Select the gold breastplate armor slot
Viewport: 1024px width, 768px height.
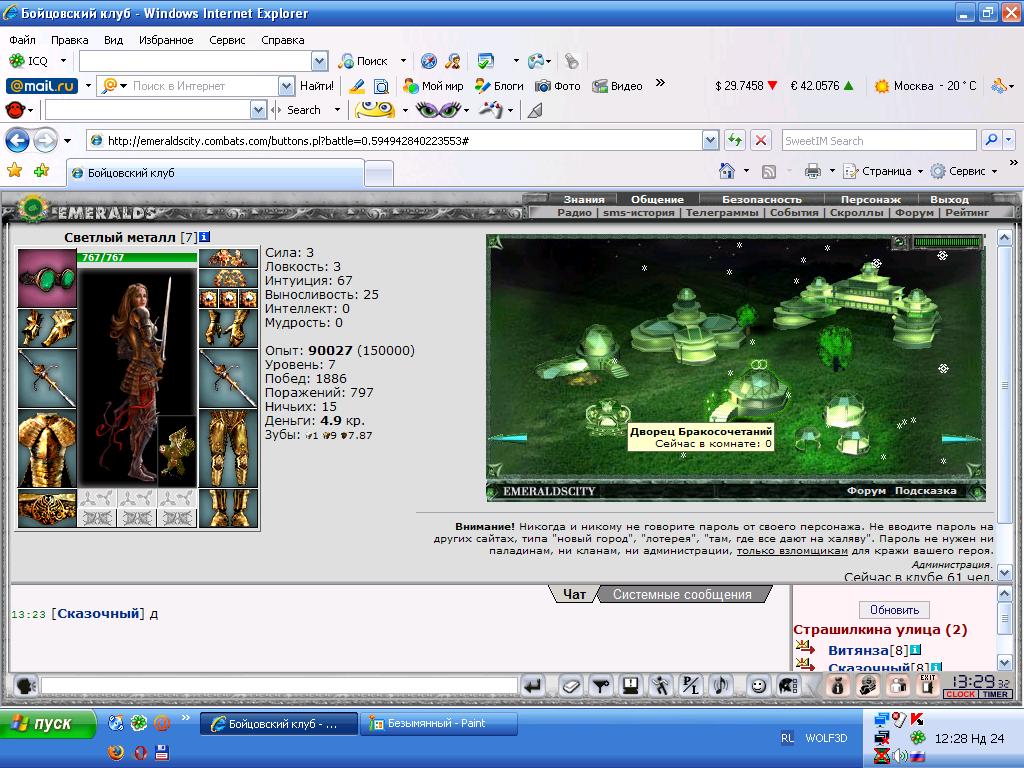coord(47,449)
